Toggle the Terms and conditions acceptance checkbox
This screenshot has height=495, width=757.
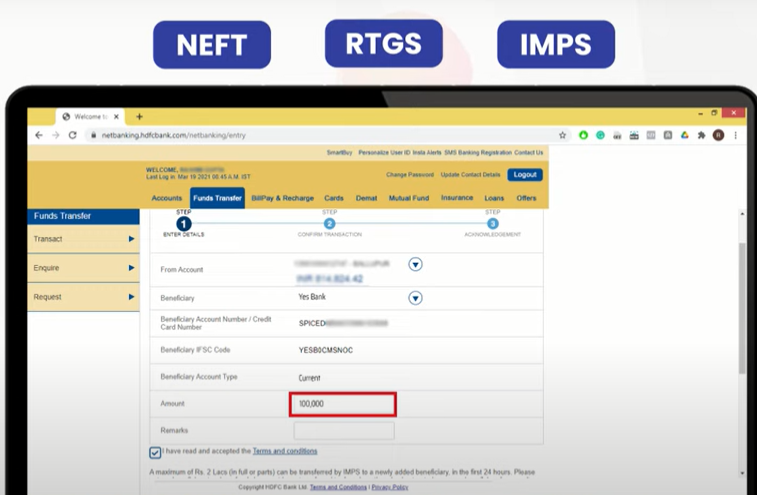[155, 453]
